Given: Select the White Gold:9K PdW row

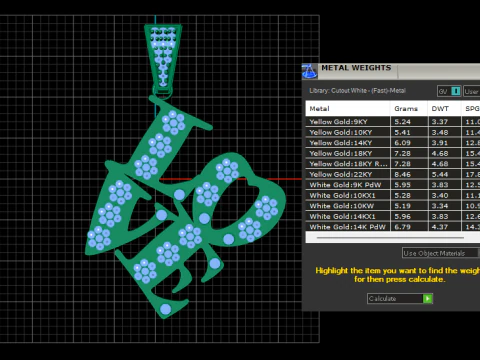Looking at the screenshot, I should pyautogui.click(x=393, y=185).
